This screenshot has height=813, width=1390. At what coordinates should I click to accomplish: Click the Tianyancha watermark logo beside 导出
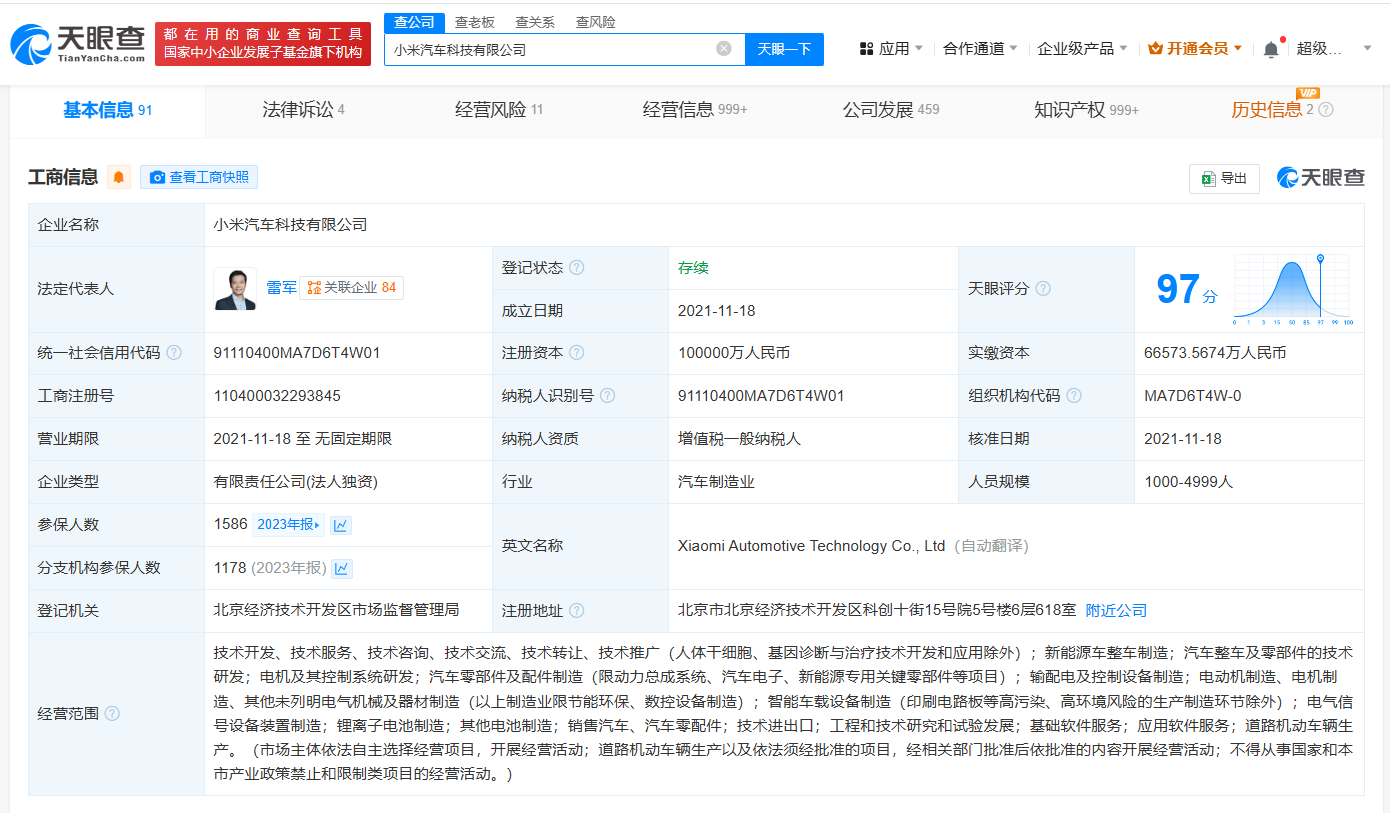(1321, 178)
